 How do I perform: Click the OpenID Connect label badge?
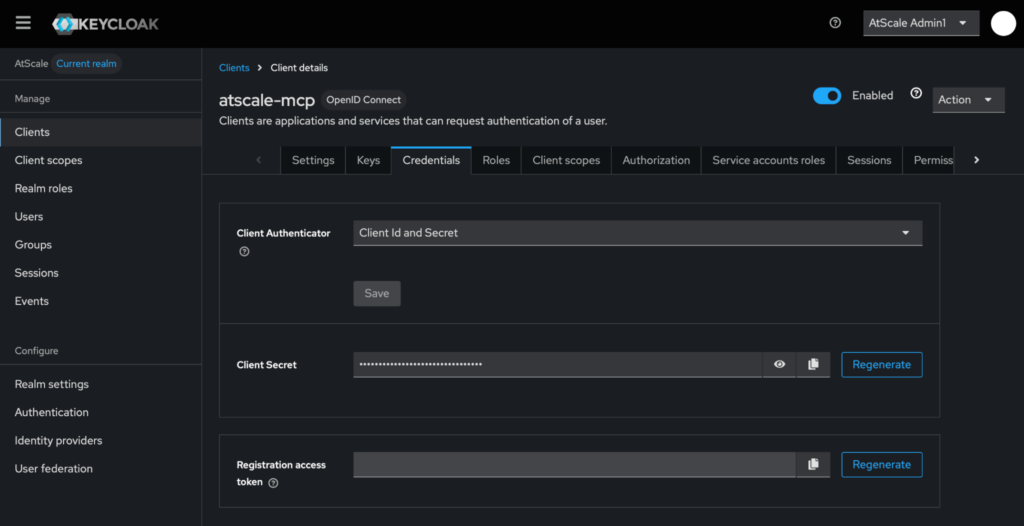pos(364,100)
